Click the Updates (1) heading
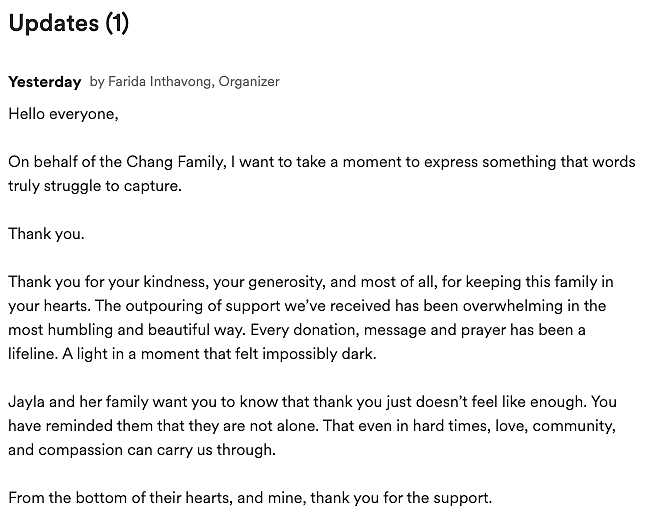 coord(68,23)
